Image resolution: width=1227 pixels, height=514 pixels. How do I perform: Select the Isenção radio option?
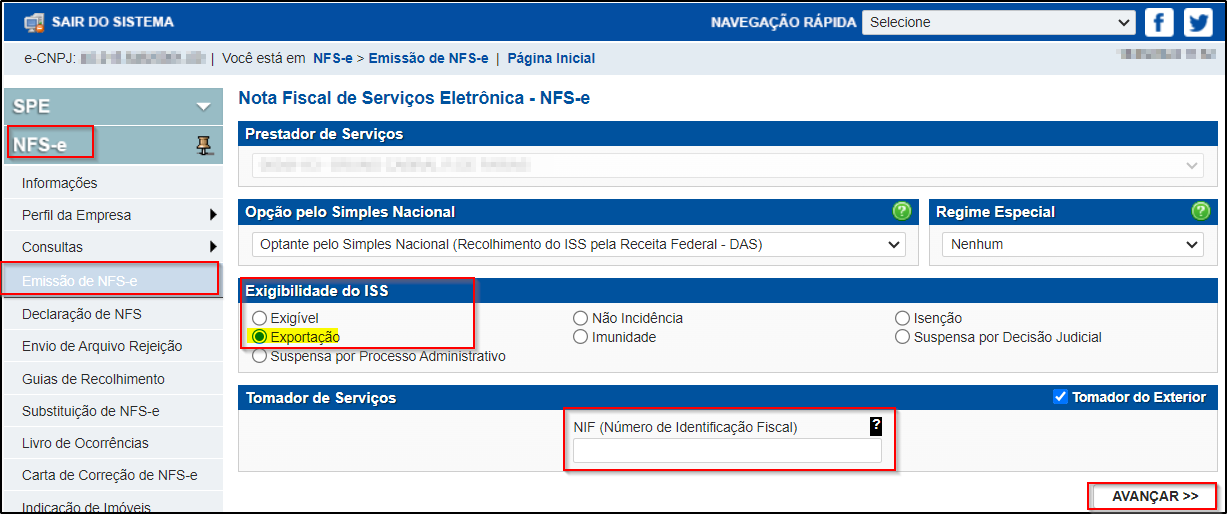tap(903, 318)
